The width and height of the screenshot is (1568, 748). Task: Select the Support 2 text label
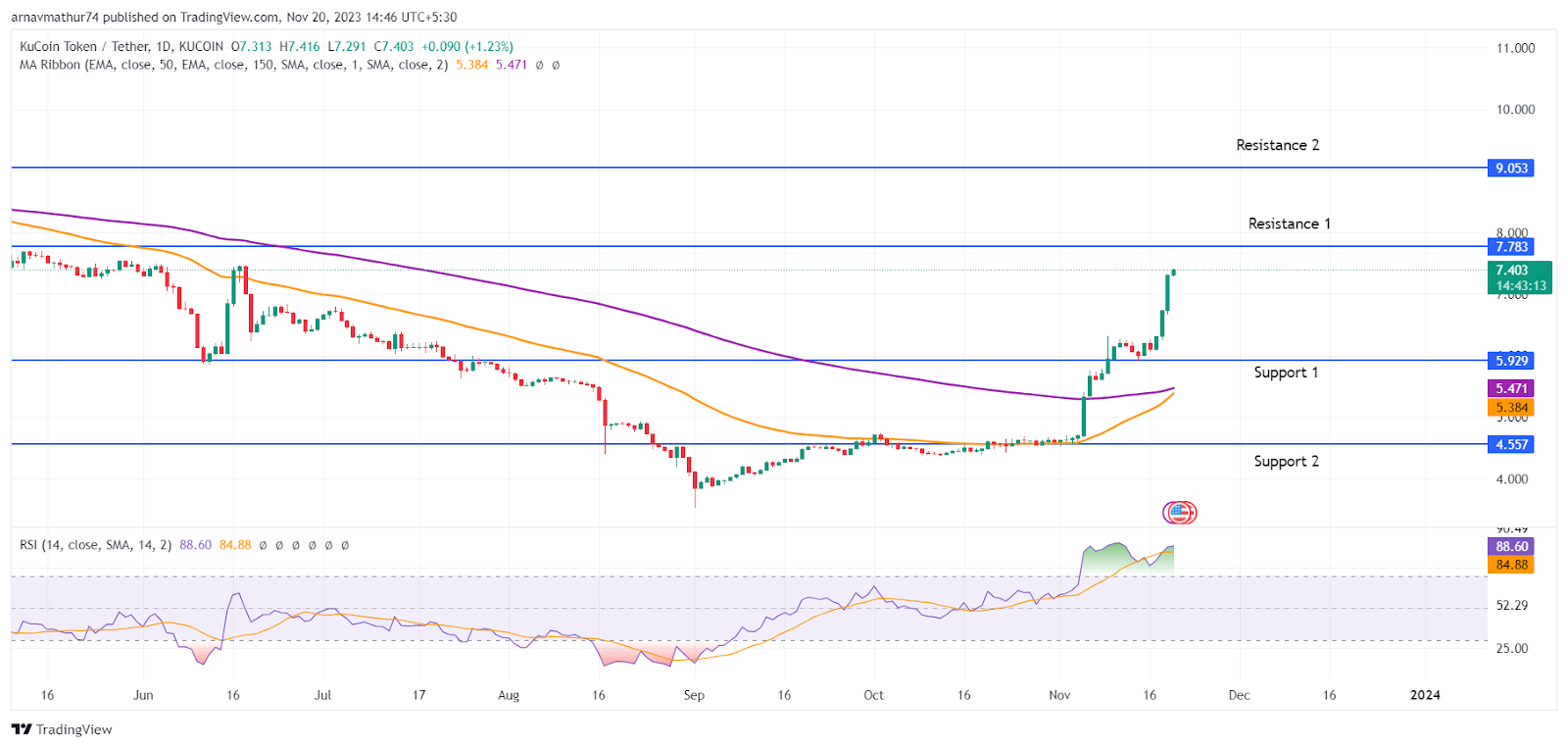click(x=1287, y=462)
